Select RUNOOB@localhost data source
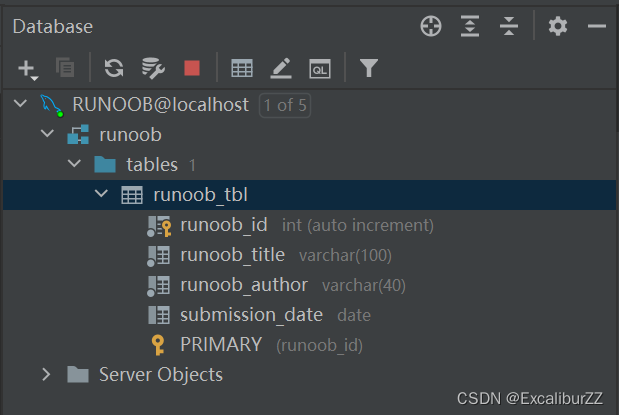This screenshot has height=415, width=619. [160, 105]
